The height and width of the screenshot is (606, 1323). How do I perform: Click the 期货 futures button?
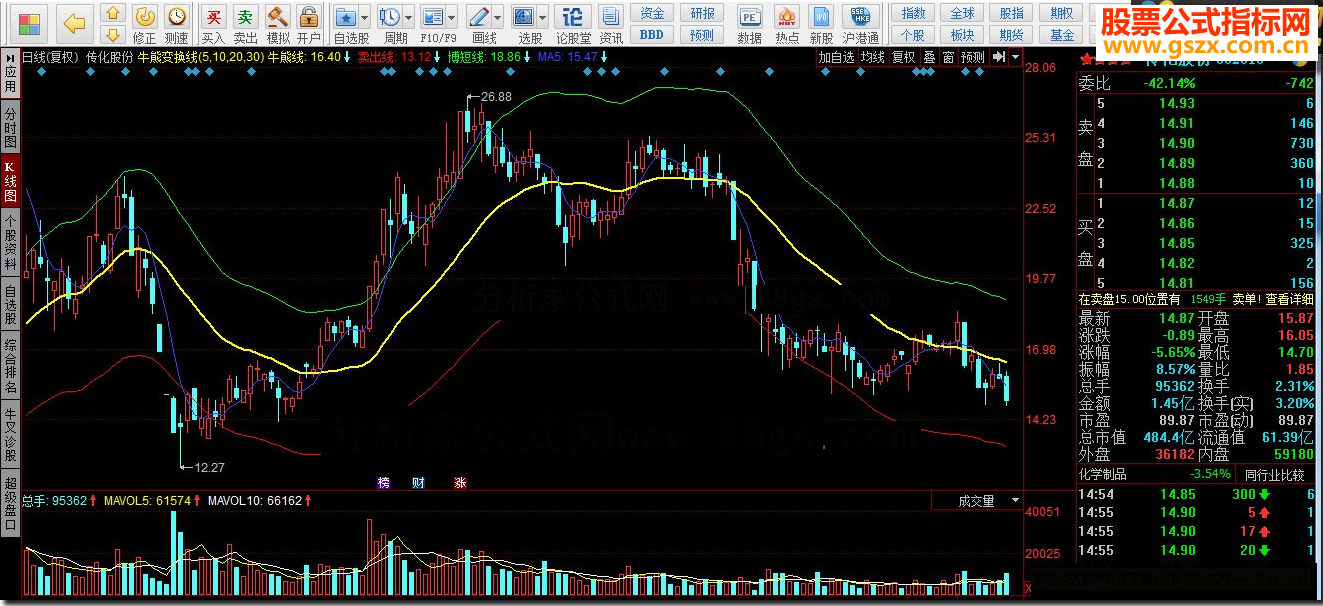coord(1012,35)
